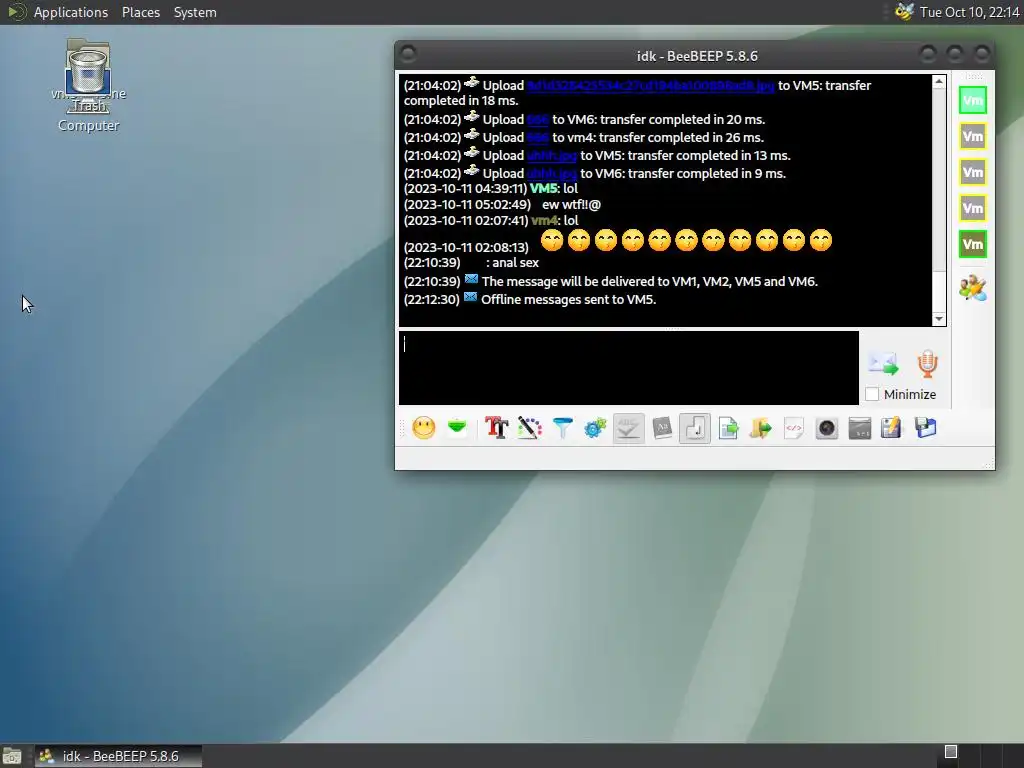Click "Offline messages sent to VM5." line

(x=568, y=300)
